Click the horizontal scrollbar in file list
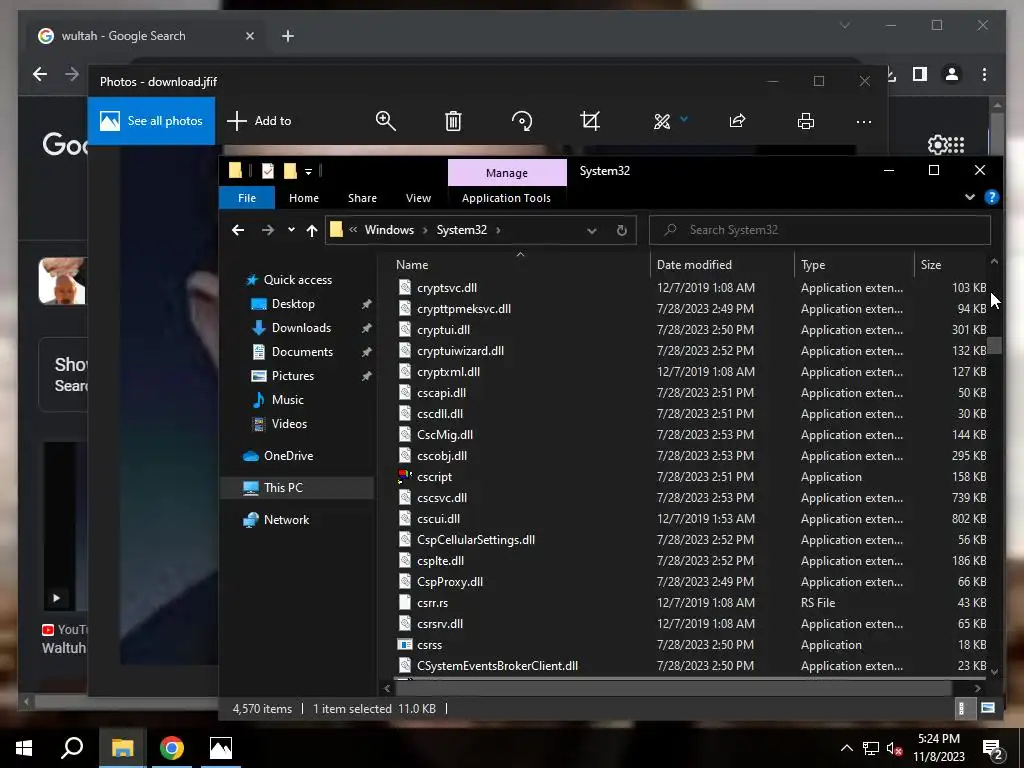 [x=673, y=688]
